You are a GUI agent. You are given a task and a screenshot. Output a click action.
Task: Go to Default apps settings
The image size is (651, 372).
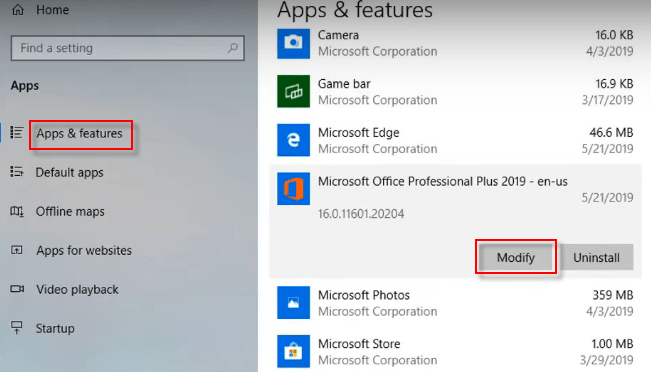(x=69, y=172)
